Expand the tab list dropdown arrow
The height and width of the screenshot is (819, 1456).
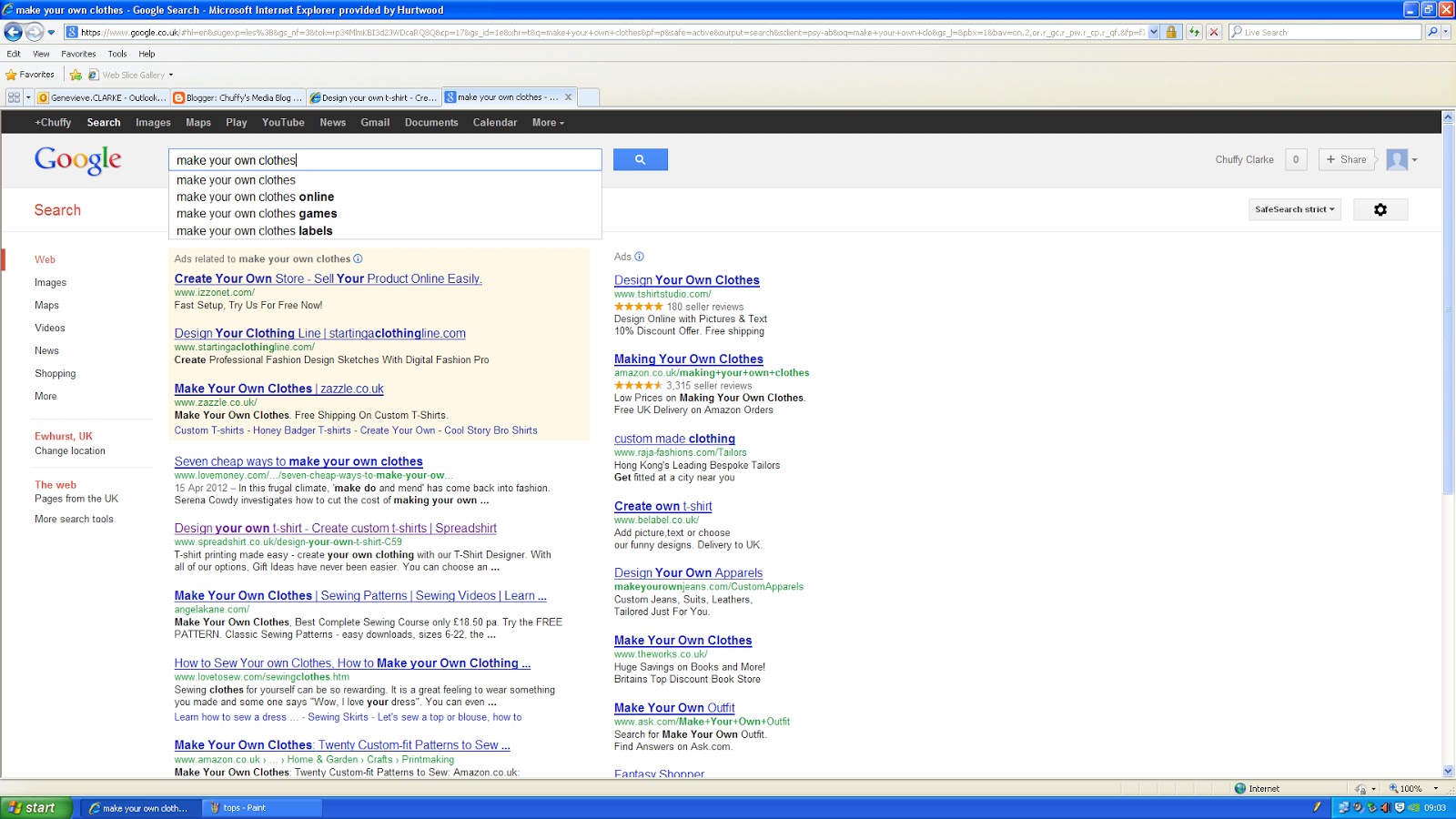point(28,97)
